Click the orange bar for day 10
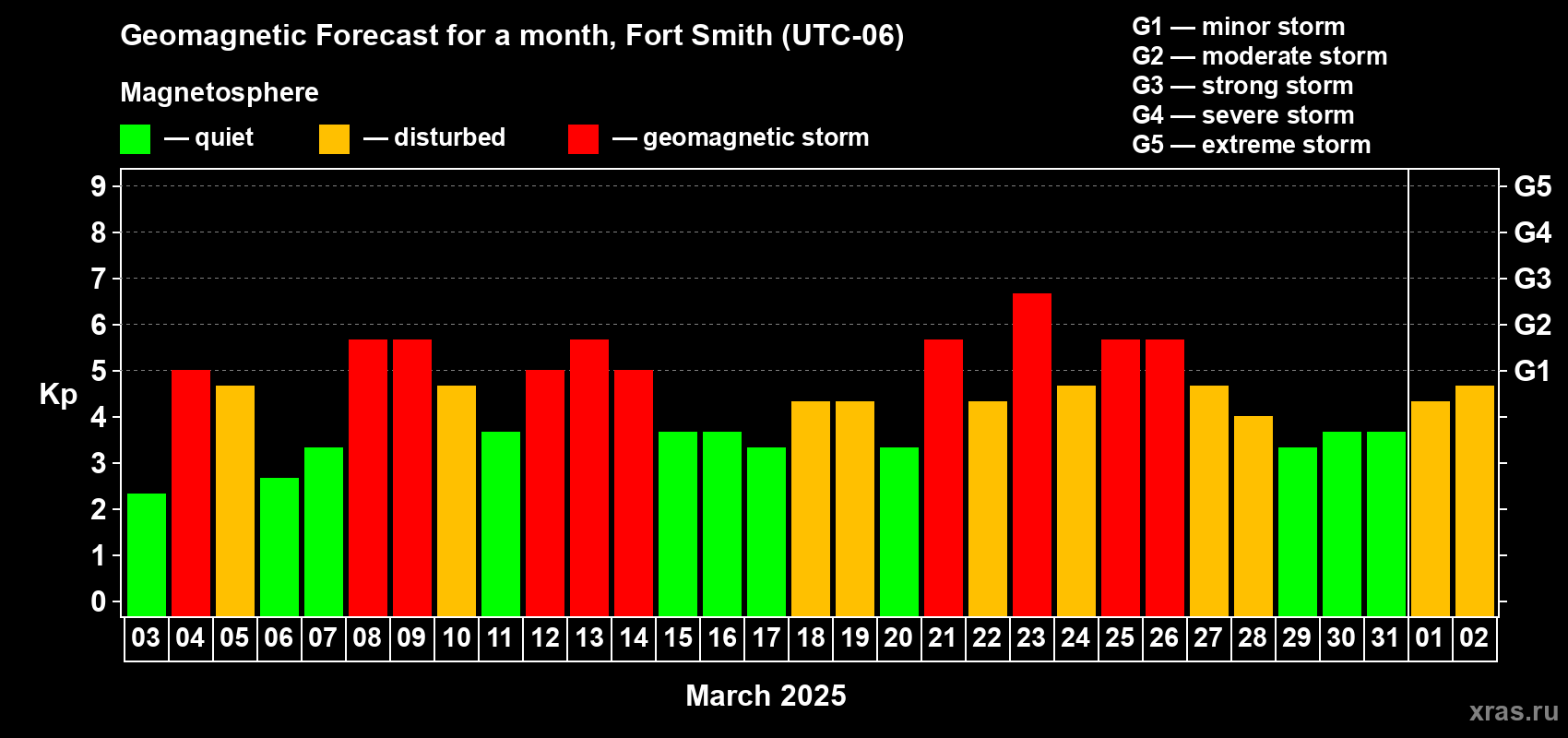The height and width of the screenshot is (738, 1568). [x=457, y=501]
